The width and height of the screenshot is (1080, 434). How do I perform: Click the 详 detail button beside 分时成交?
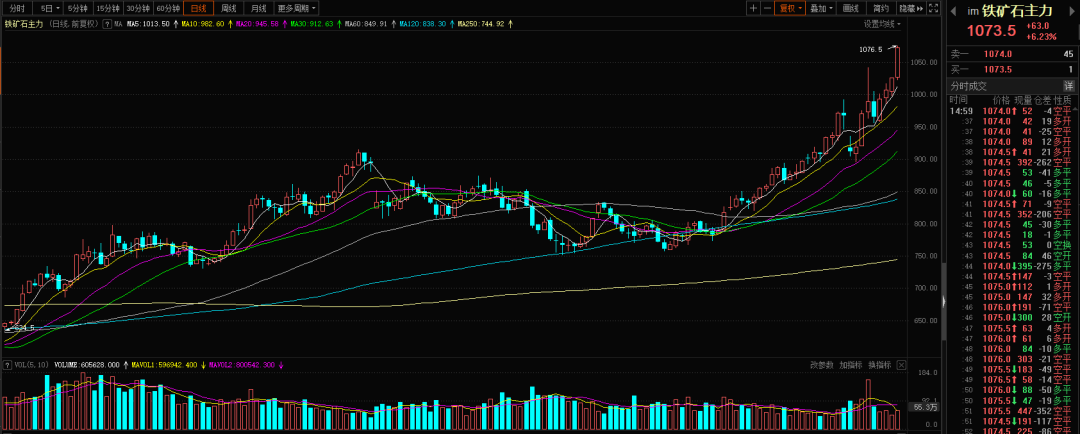(x=1069, y=86)
